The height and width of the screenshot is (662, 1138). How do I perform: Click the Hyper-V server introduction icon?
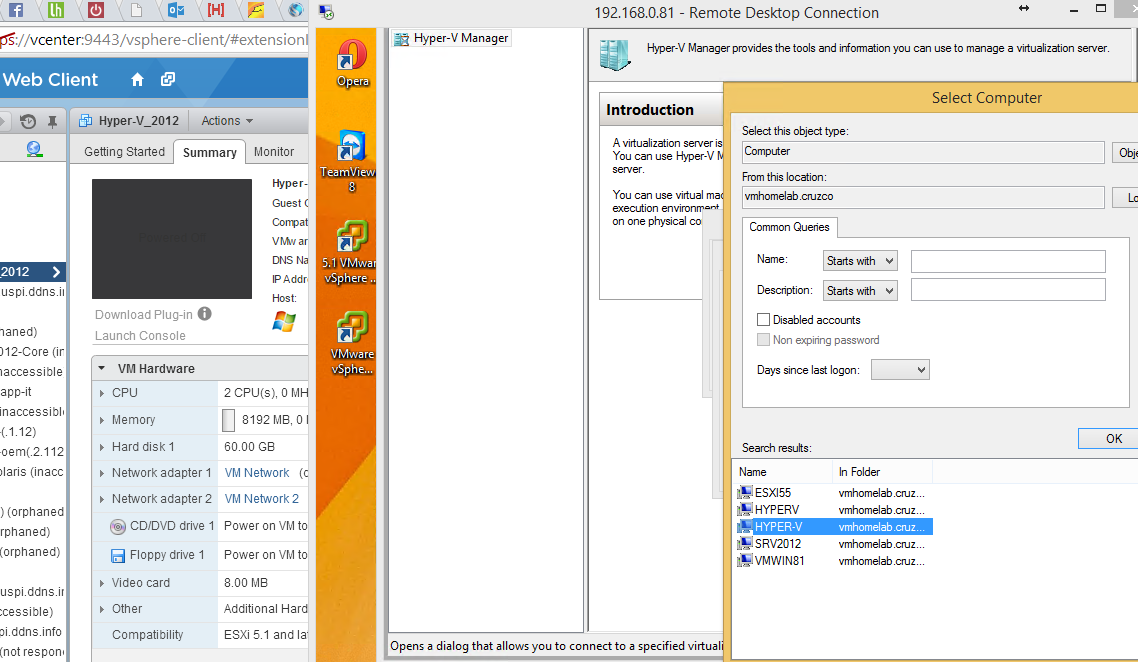click(614, 54)
